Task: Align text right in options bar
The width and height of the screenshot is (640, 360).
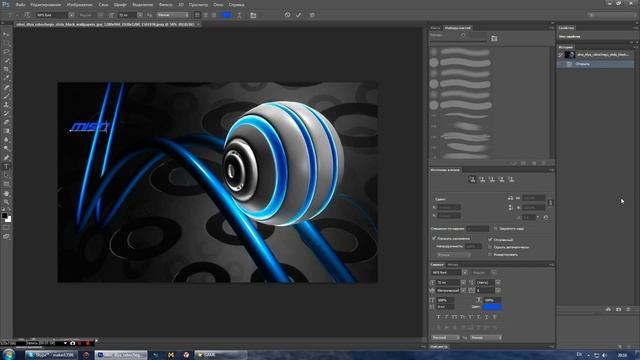Action: (x=213, y=15)
